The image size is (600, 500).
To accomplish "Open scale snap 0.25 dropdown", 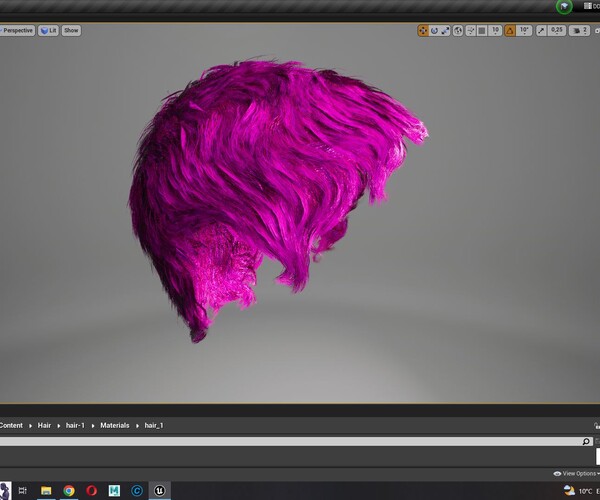I will click(556, 31).
